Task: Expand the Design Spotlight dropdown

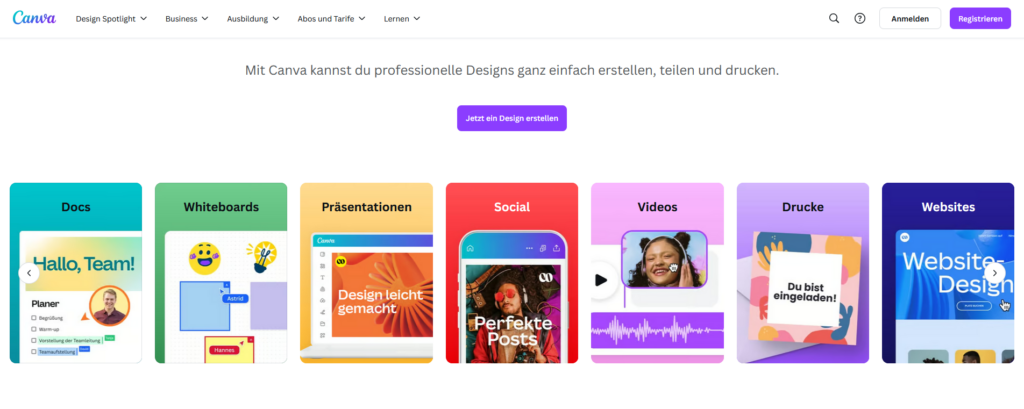Action: click(x=112, y=18)
